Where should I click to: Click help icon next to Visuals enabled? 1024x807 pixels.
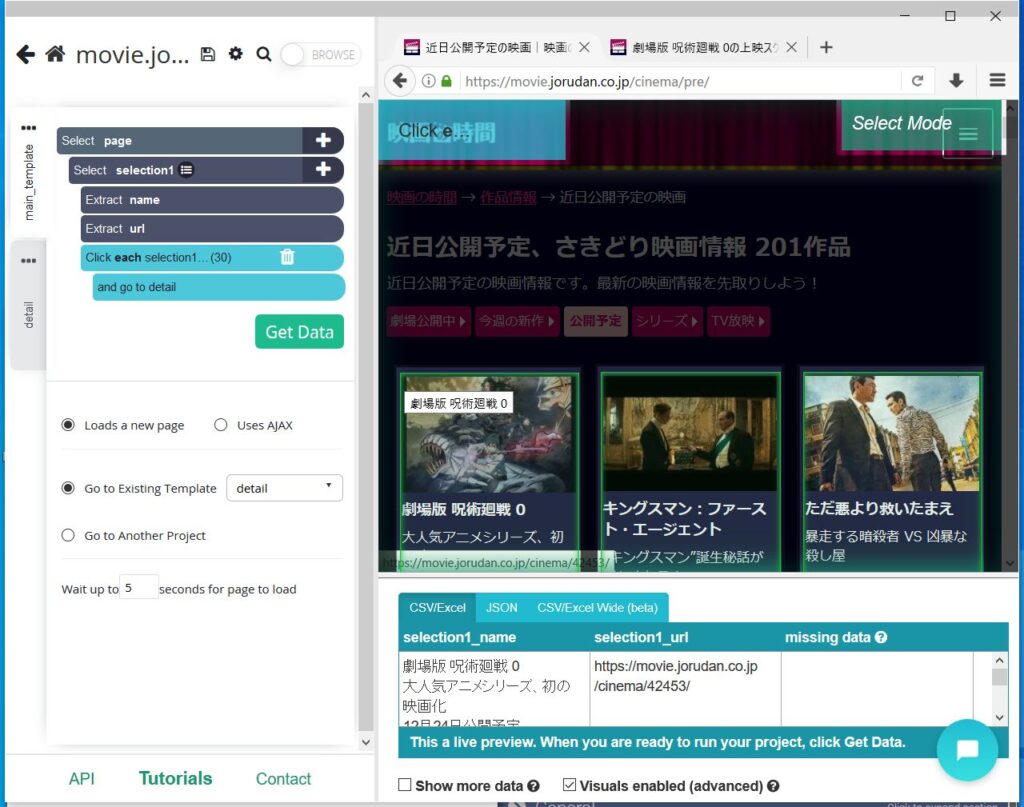pos(773,786)
